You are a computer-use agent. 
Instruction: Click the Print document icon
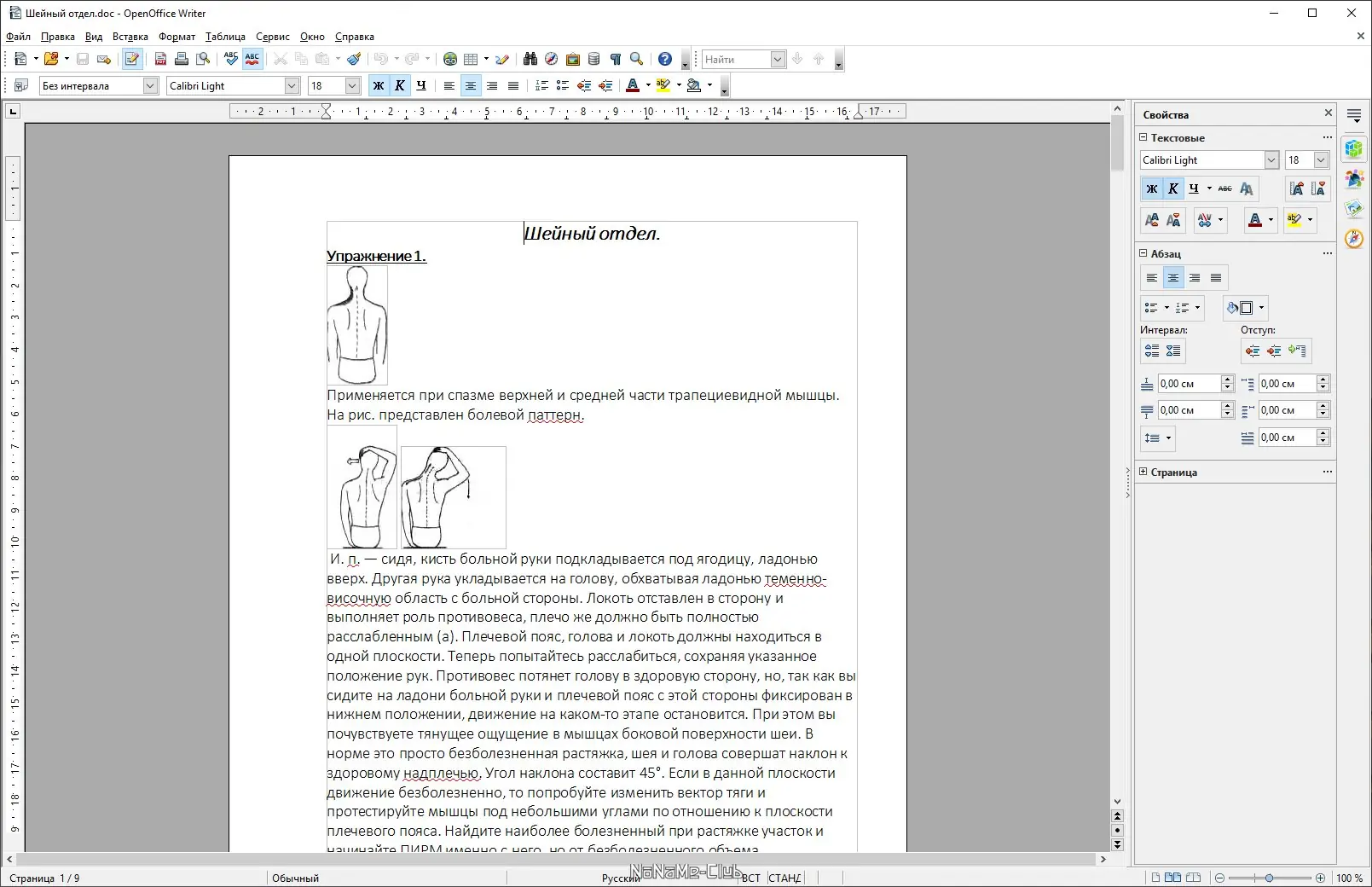tap(182, 59)
